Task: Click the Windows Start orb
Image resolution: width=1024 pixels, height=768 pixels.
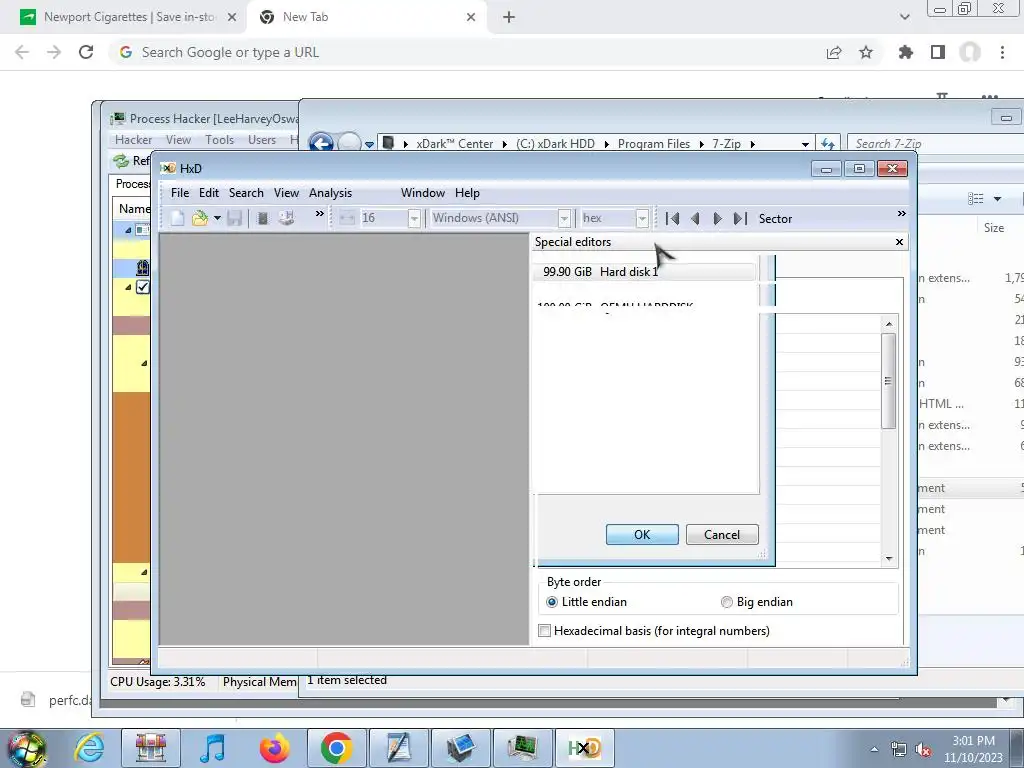Action: (27, 749)
